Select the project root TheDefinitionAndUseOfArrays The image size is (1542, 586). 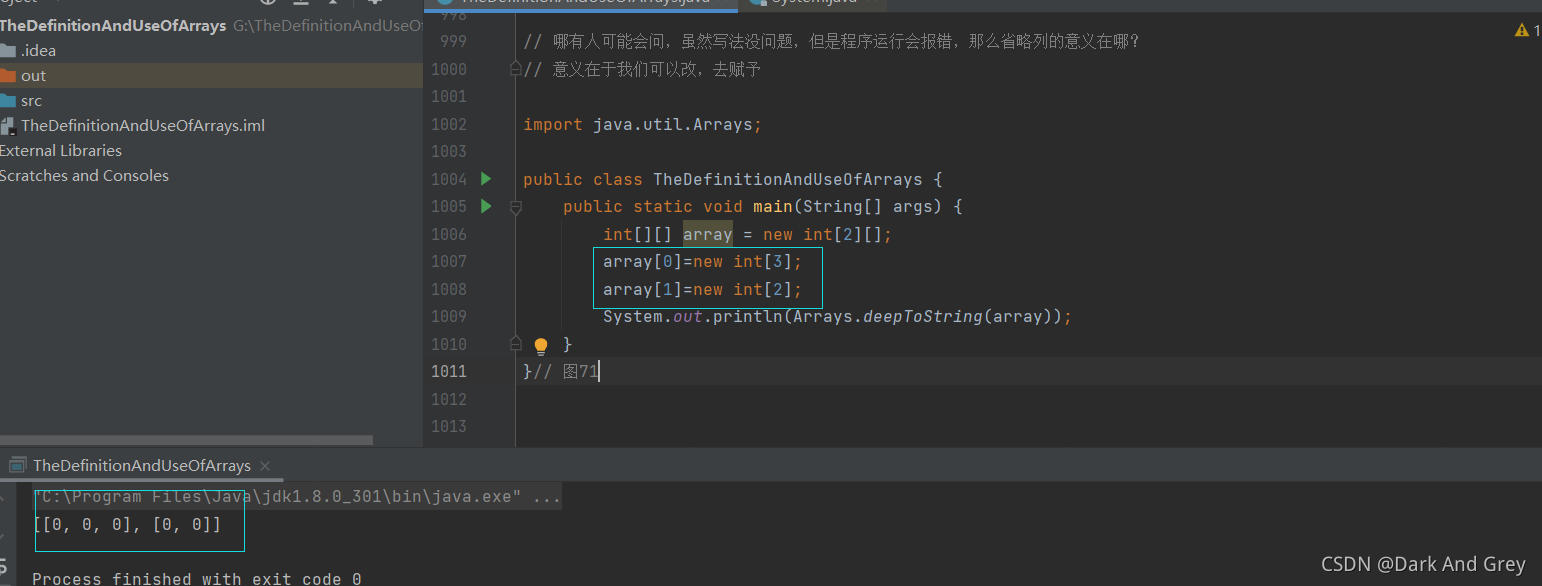113,26
